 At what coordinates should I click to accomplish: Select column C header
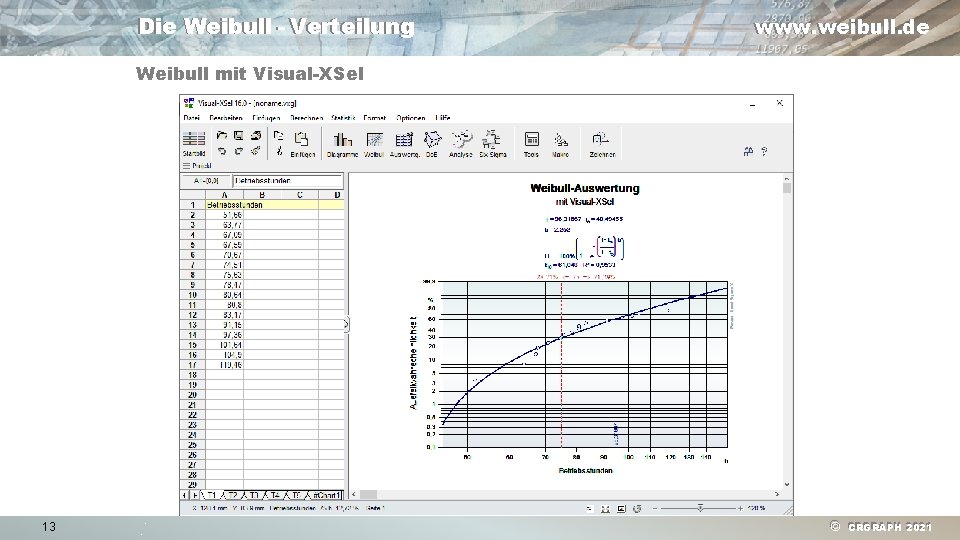(x=299, y=195)
